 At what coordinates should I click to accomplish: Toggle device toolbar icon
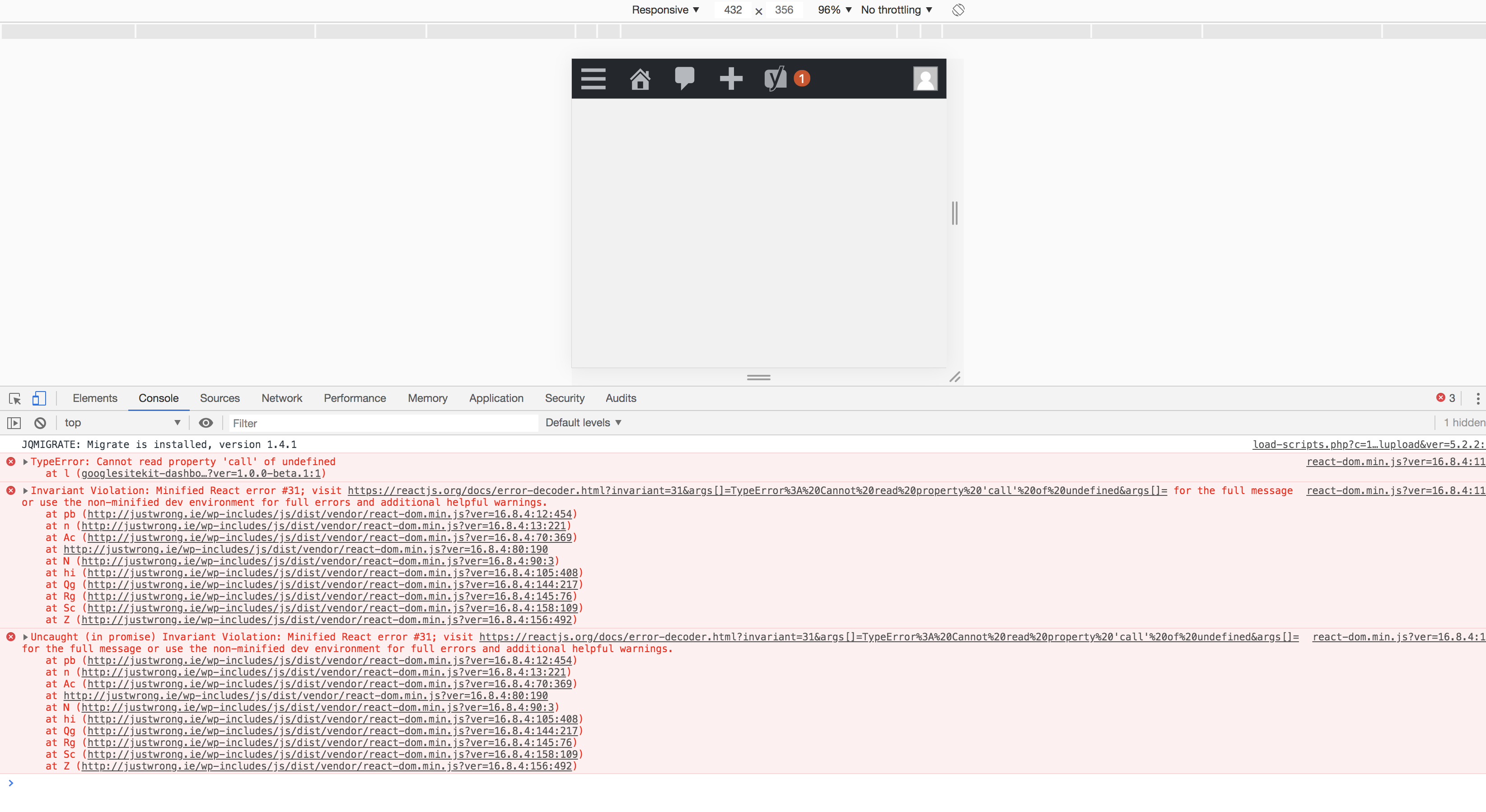[x=39, y=398]
